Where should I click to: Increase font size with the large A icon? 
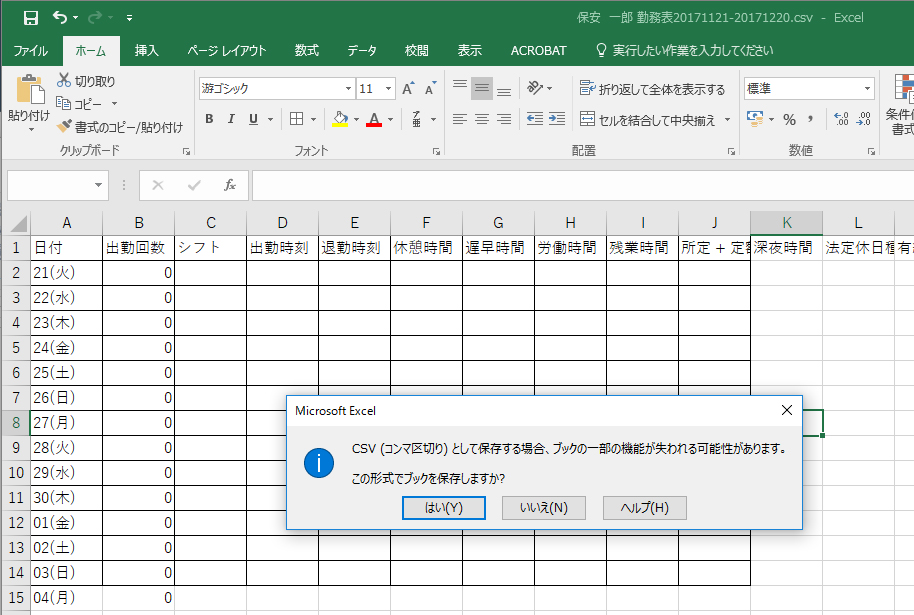[408, 89]
